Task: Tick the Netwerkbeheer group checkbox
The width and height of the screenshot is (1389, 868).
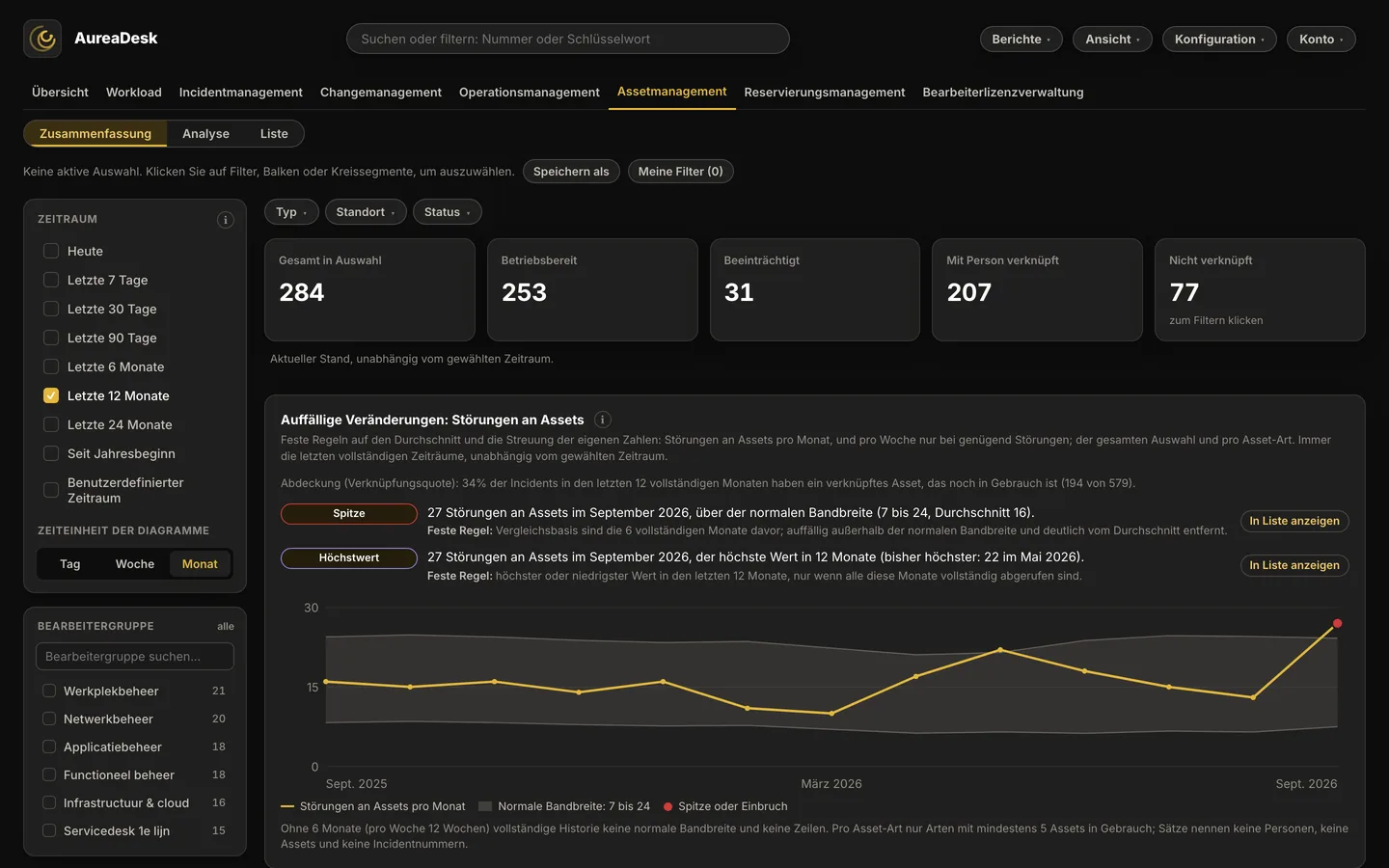Action: tap(49, 719)
